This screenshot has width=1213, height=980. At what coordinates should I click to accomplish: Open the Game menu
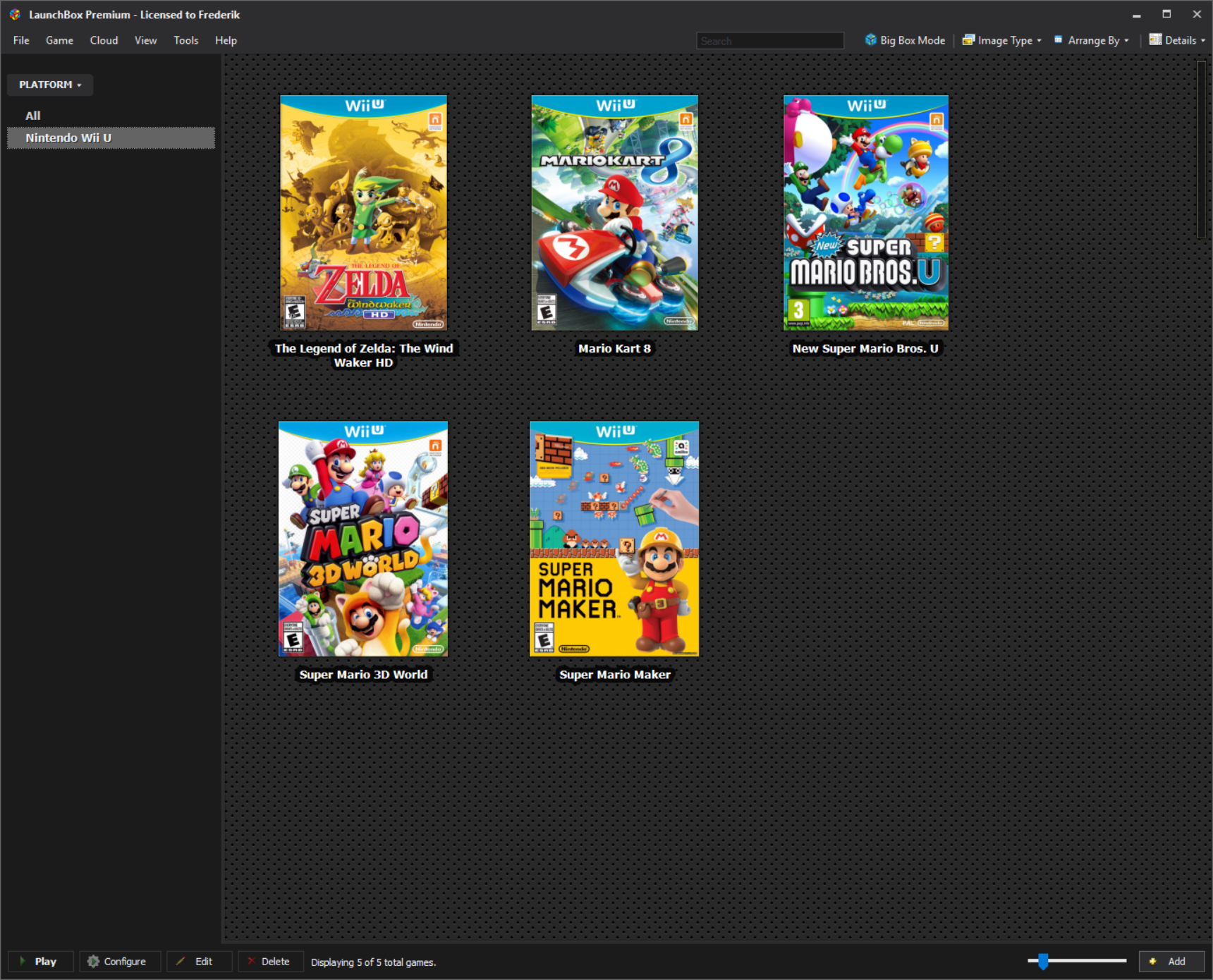(x=60, y=40)
